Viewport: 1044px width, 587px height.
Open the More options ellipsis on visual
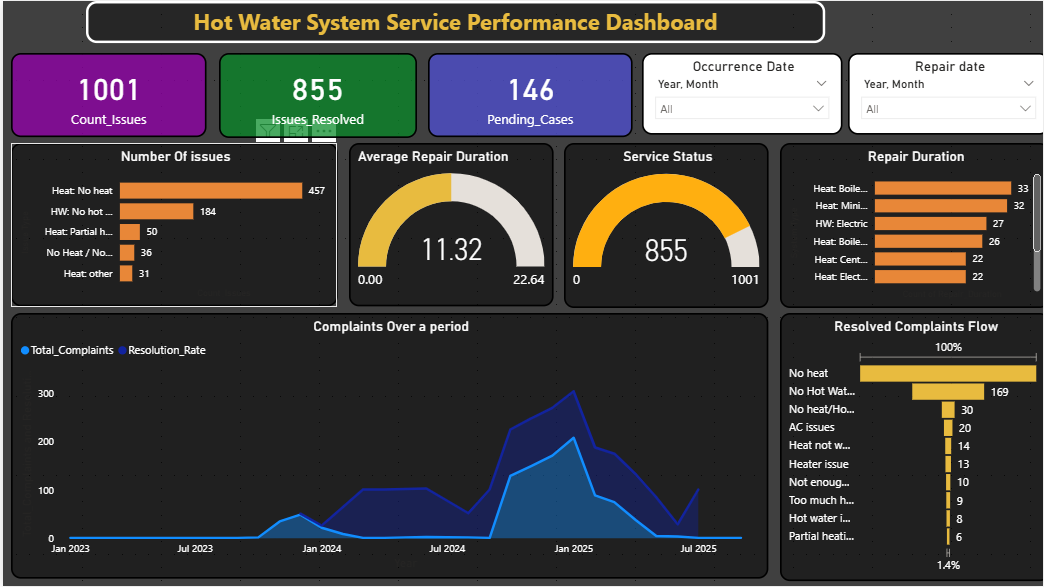pos(324,130)
